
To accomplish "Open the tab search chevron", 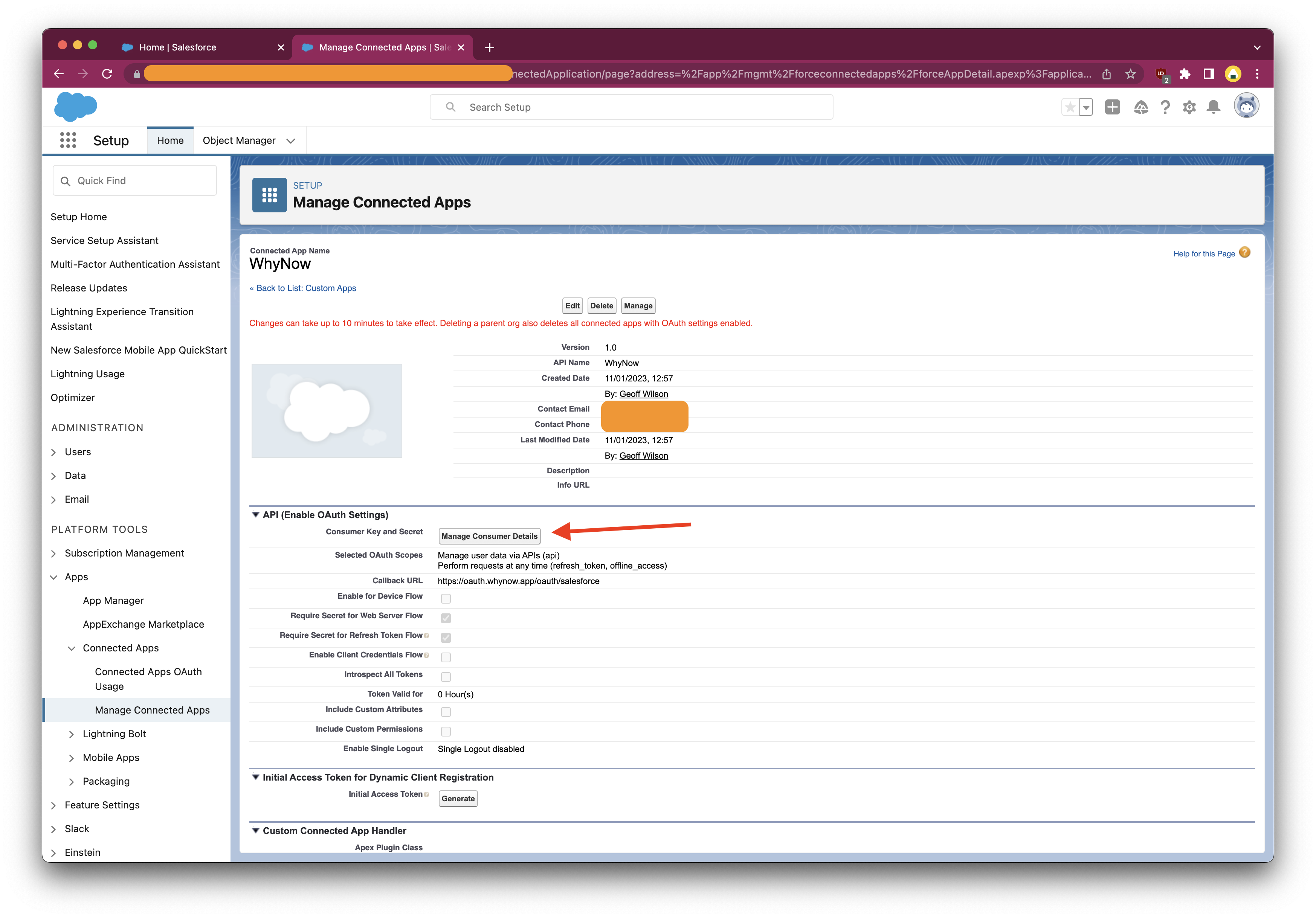I will pos(1256,47).
